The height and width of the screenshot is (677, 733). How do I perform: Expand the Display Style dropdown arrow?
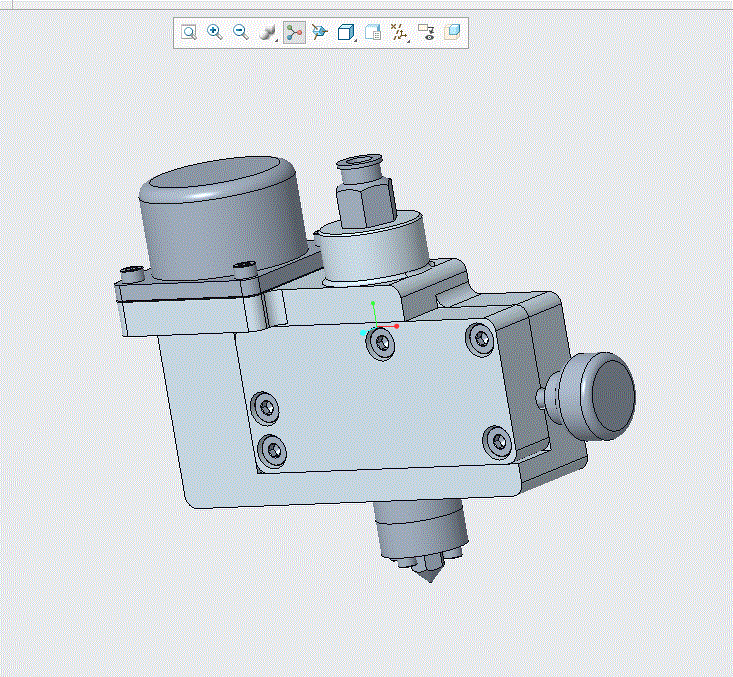click(355, 41)
